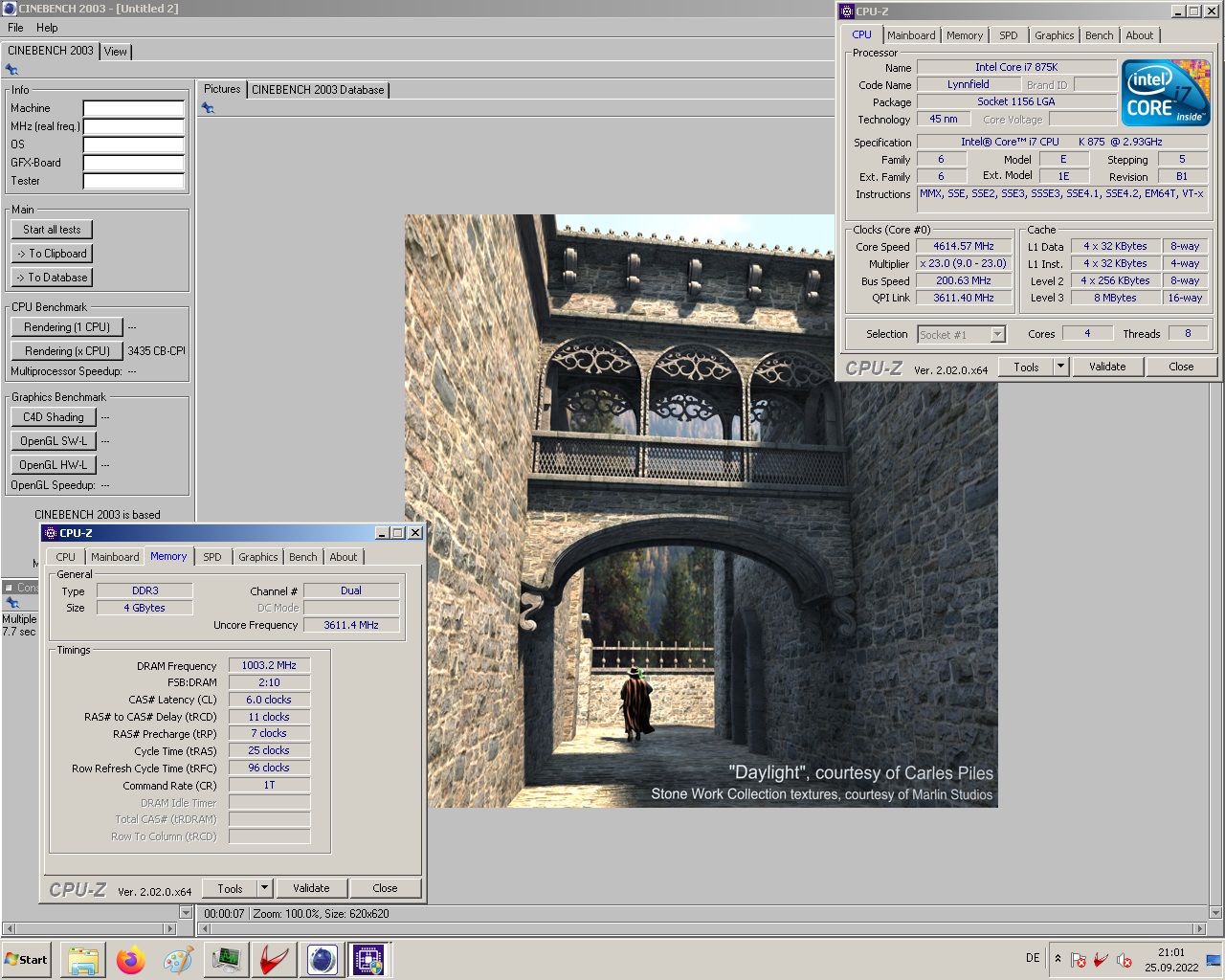Switch to CINEBENCH 2003 Database tab
This screenshot has height=980, width=1225.
click(318, 90)
